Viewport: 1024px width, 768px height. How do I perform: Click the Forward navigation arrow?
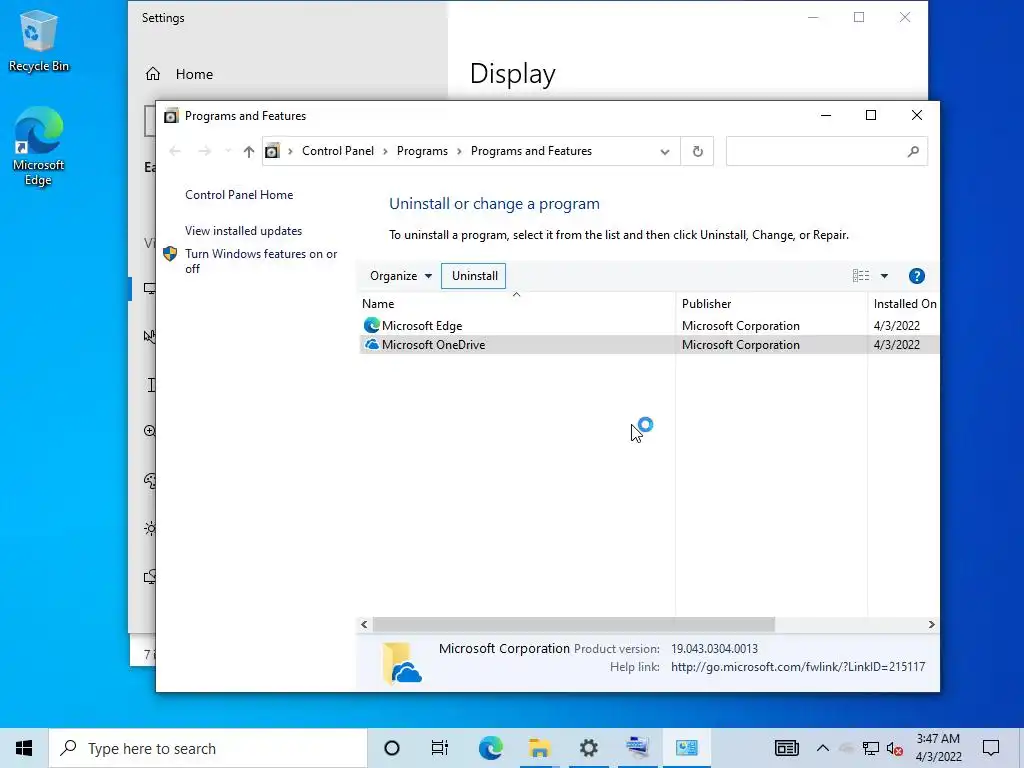pos(204,152)
